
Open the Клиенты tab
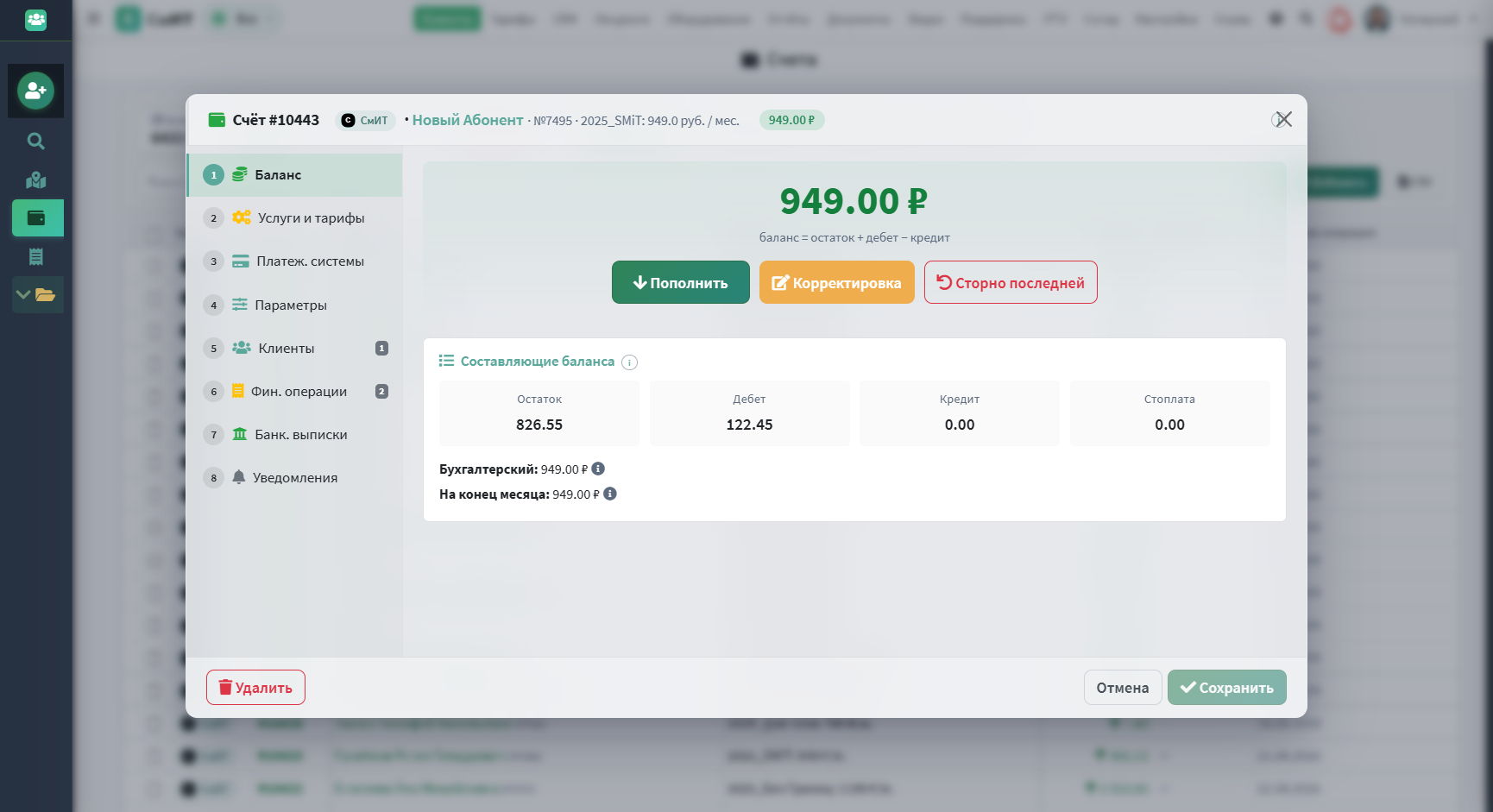click(294, 348)
